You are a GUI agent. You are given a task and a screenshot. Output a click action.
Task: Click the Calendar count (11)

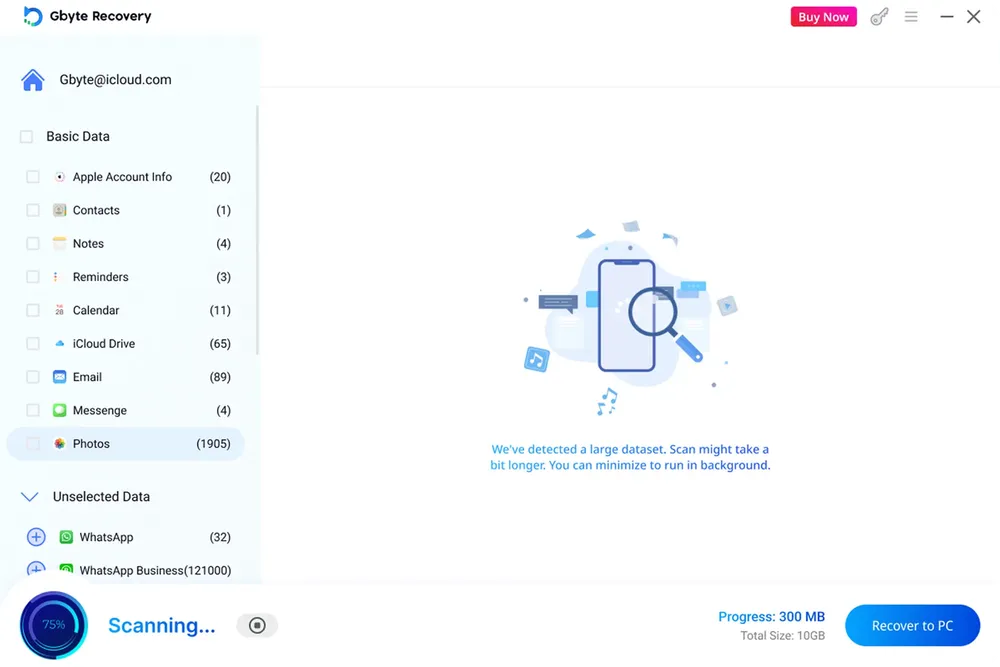tap(220, 311)
